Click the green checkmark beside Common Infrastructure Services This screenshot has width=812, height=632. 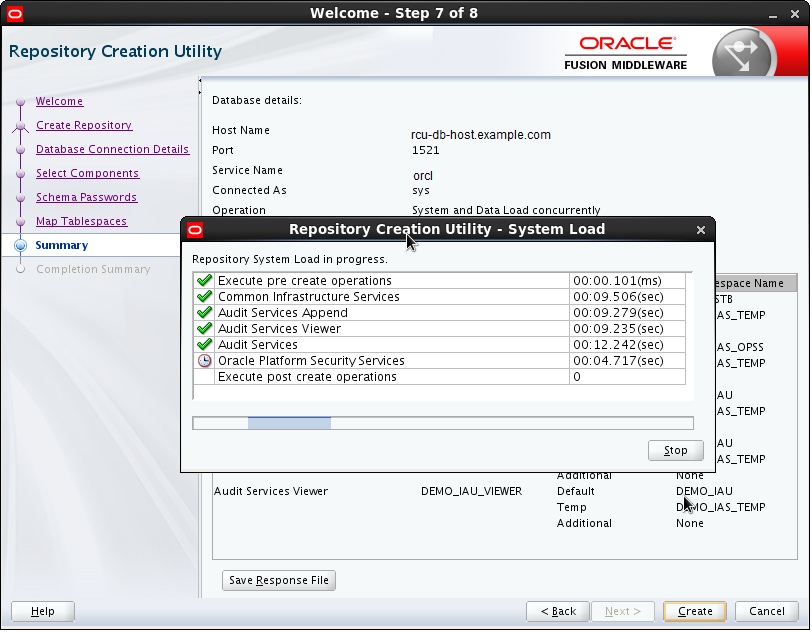(x=204, y=296)
